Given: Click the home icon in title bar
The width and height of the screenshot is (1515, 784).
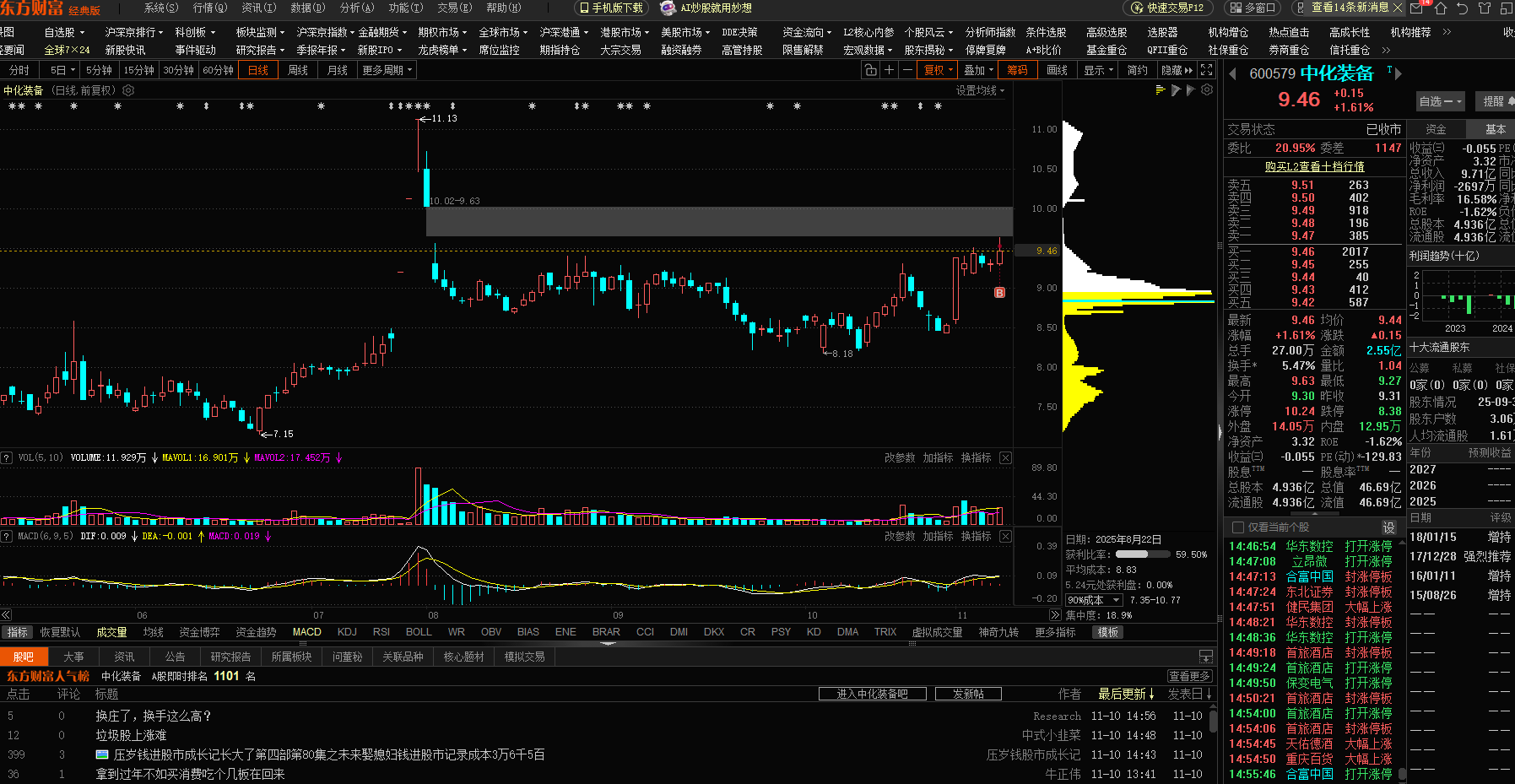Looking at the screenshot, I should [x=1441, y=8].
